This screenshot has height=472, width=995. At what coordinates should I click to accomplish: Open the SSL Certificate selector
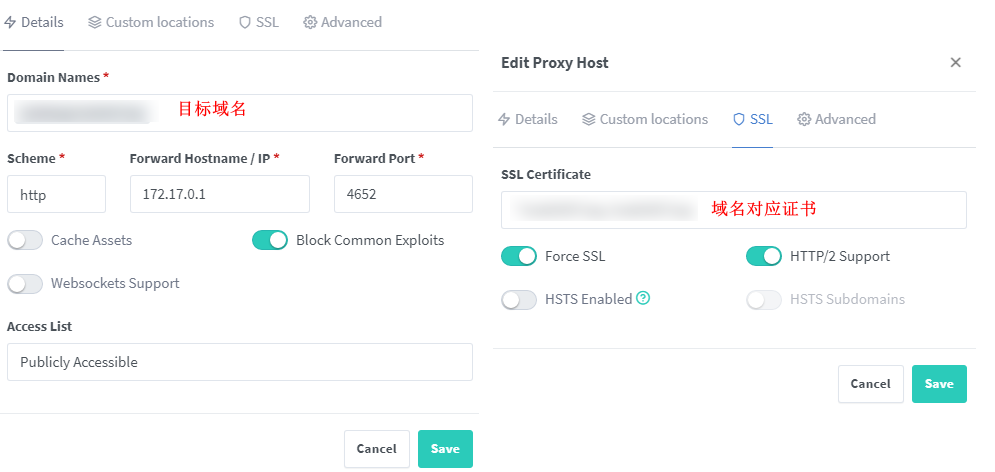[733, 210]
